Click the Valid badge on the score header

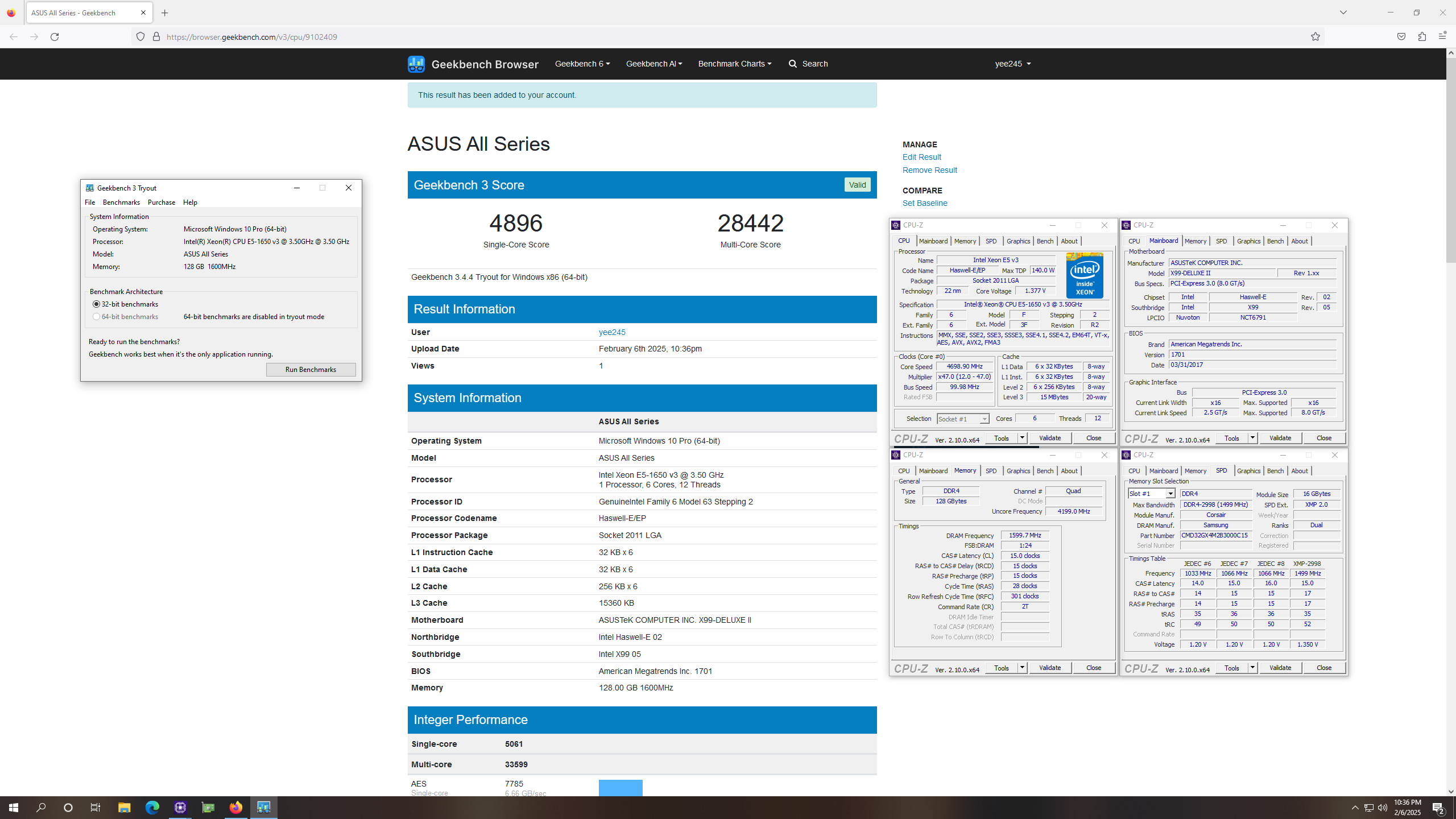[857, 185]
